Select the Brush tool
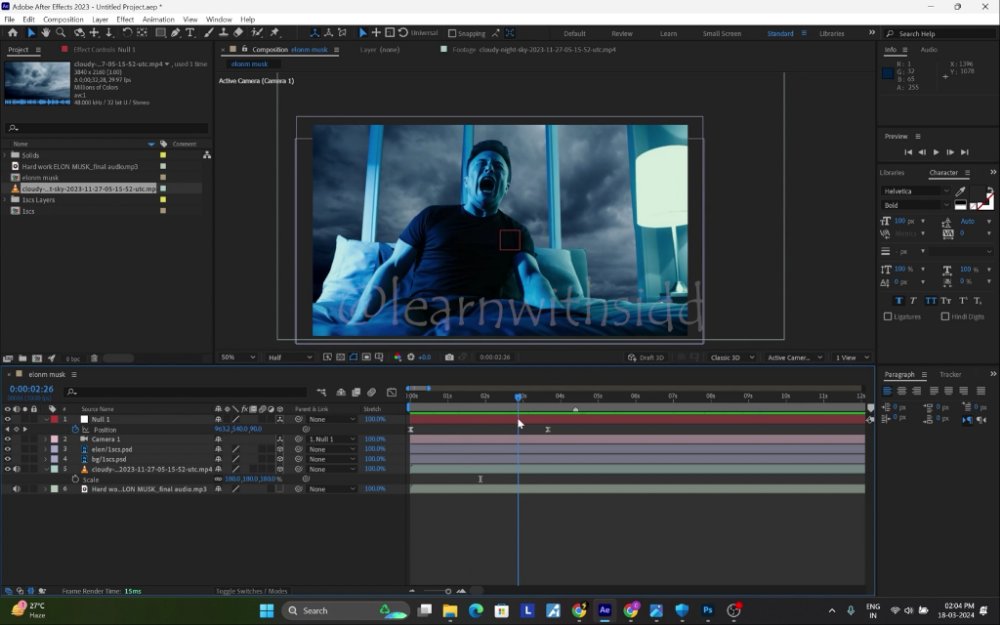The image size is (1000, 625). click(209, 33)
